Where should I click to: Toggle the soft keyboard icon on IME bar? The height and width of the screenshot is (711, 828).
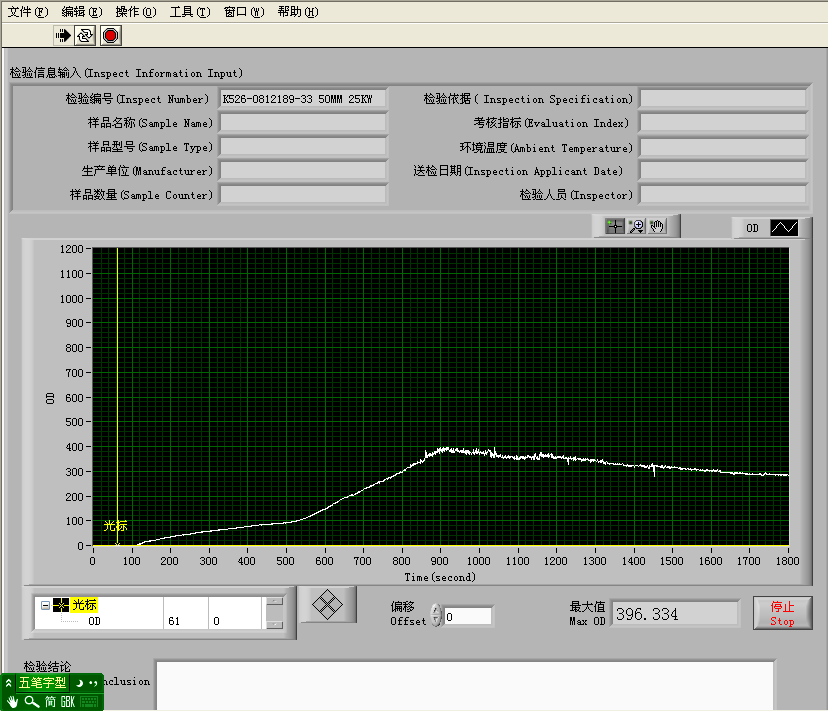coord(89,700)
